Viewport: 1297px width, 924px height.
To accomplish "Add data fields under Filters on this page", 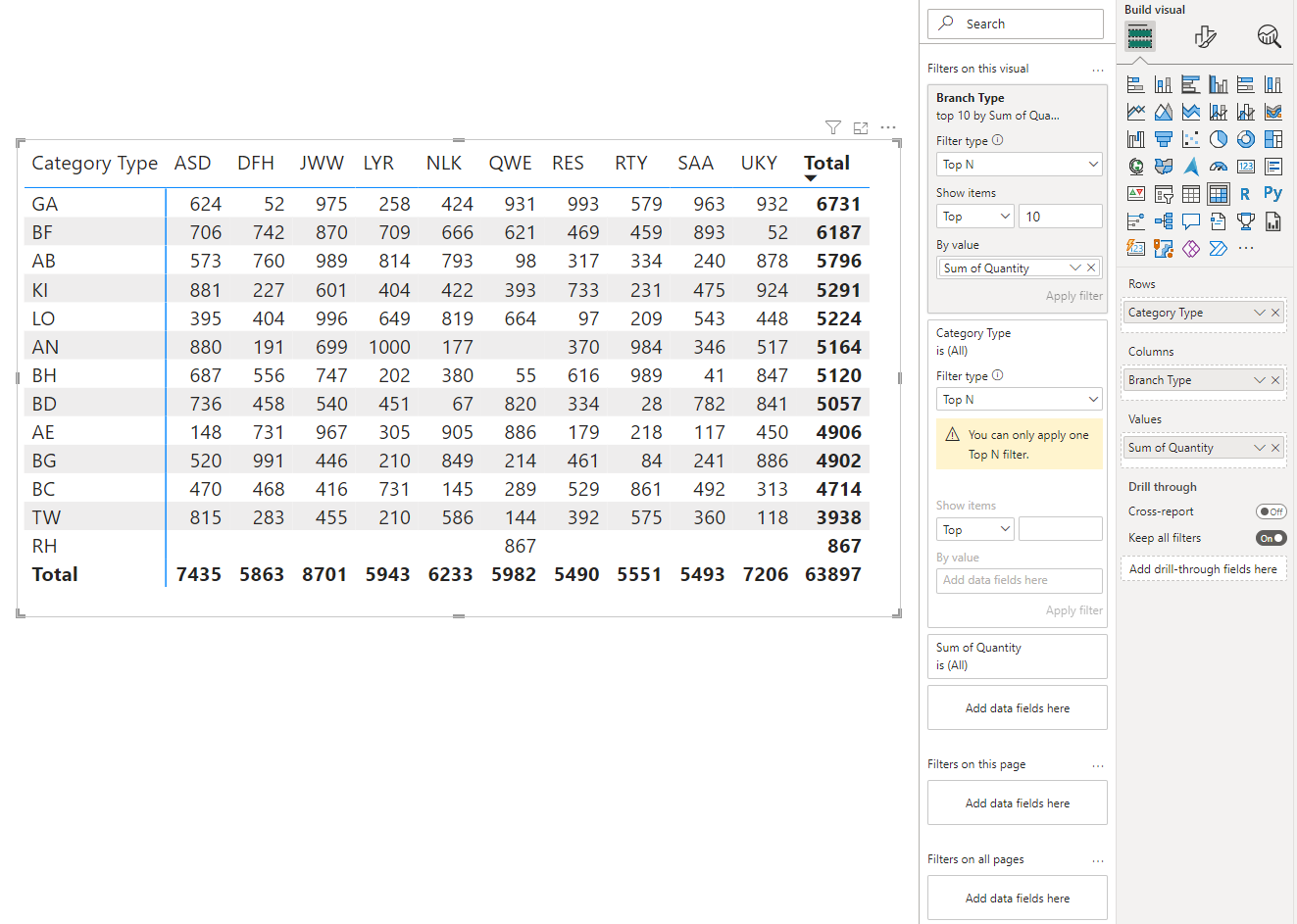I will pos(1018,803).
